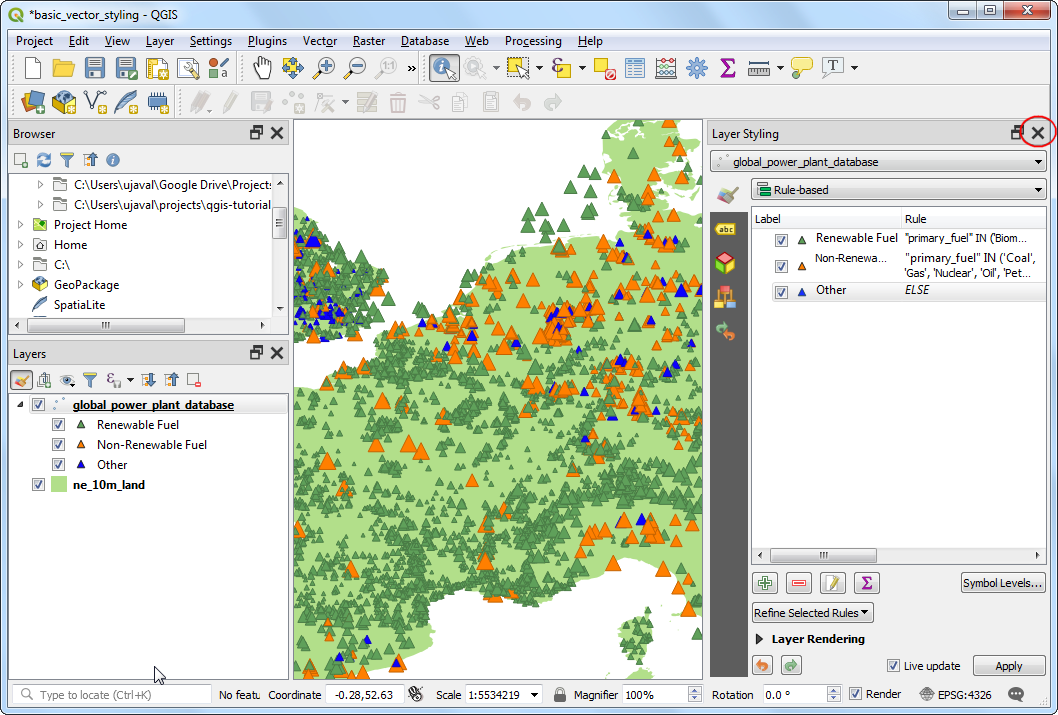
Task: Open the Rule-based renderer dropdown
Action: [x=897, y=190]
